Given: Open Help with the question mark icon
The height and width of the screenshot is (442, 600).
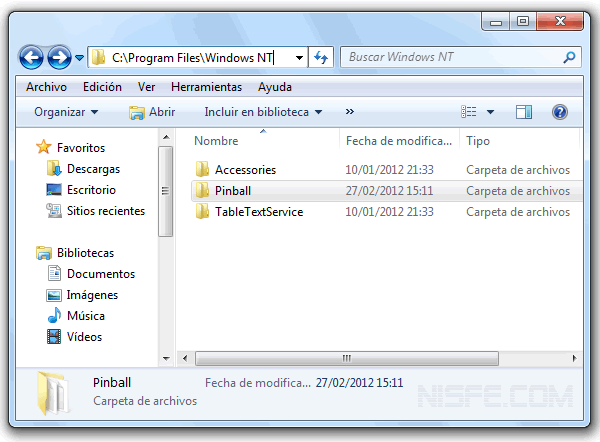Looking at the screenshot, I should (559, 112).
